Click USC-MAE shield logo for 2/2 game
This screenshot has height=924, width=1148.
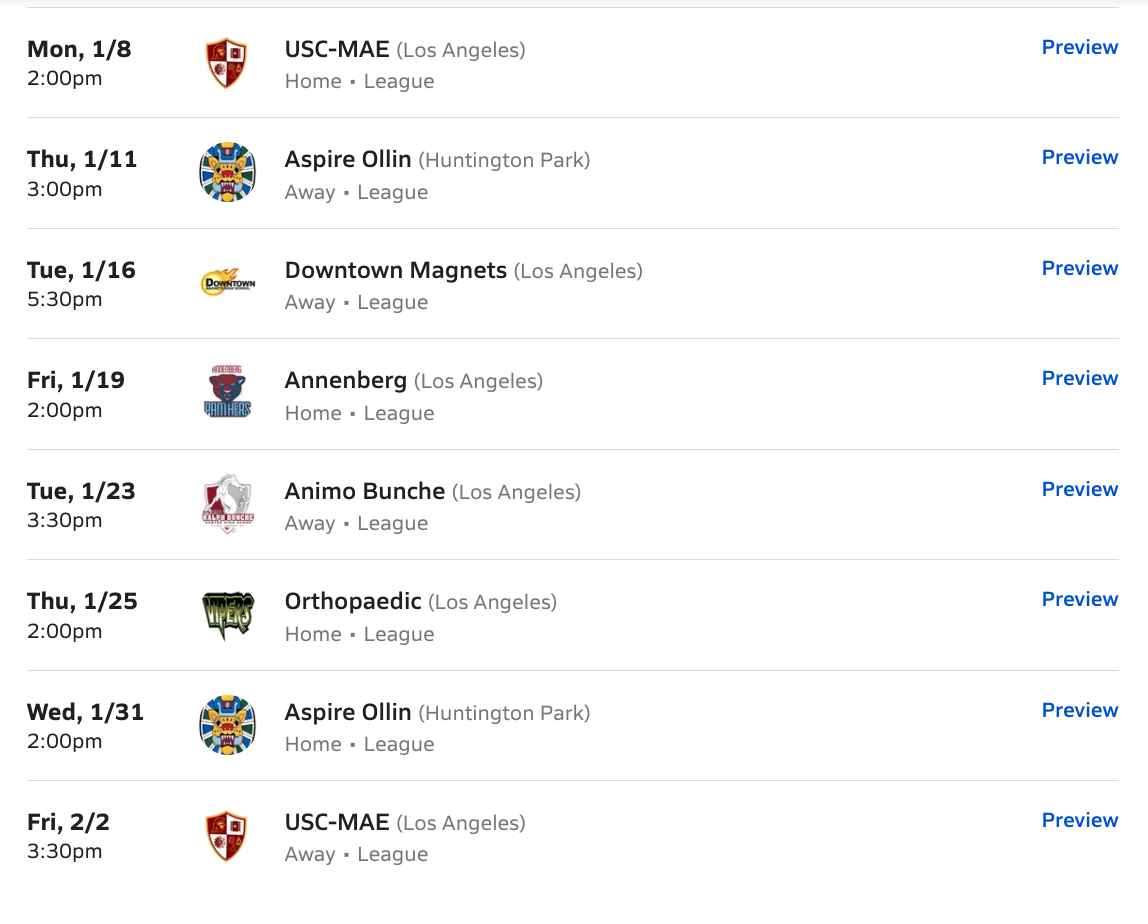[x=227, y=836]
